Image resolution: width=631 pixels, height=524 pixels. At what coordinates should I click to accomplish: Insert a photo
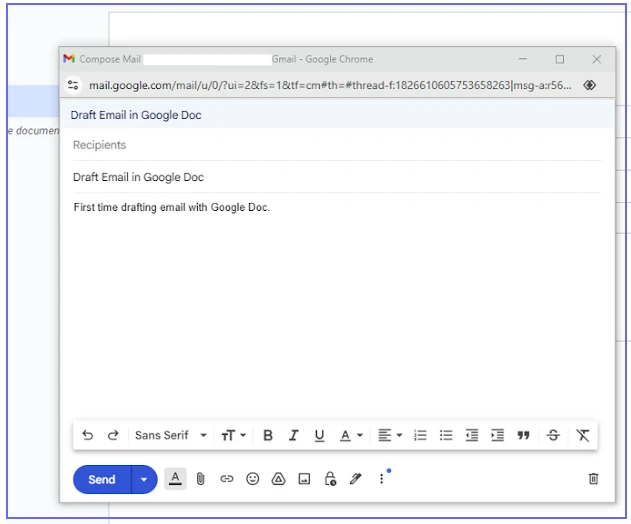coord(304,479)
